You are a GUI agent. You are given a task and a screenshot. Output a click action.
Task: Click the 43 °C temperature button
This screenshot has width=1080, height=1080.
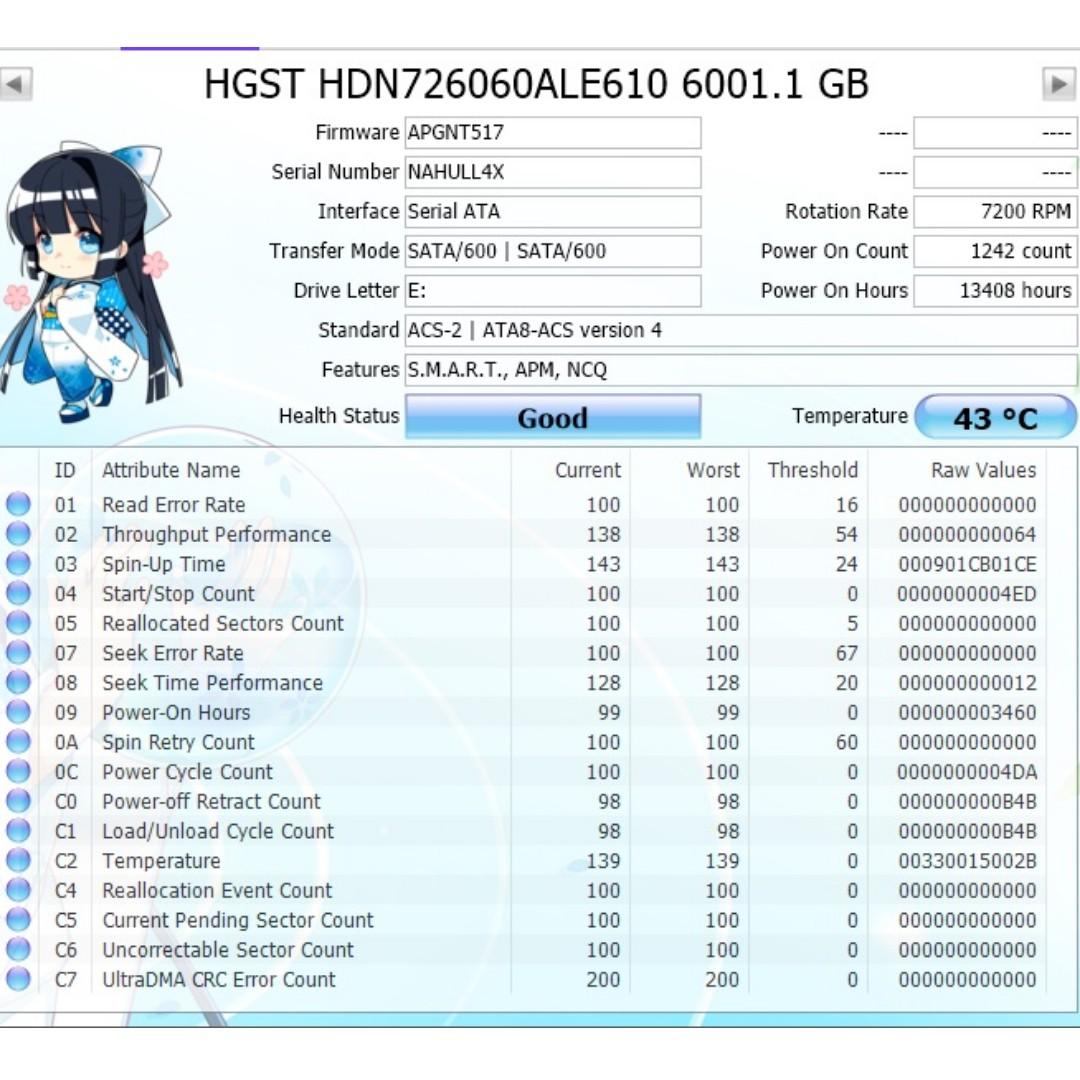coord(995,417)
